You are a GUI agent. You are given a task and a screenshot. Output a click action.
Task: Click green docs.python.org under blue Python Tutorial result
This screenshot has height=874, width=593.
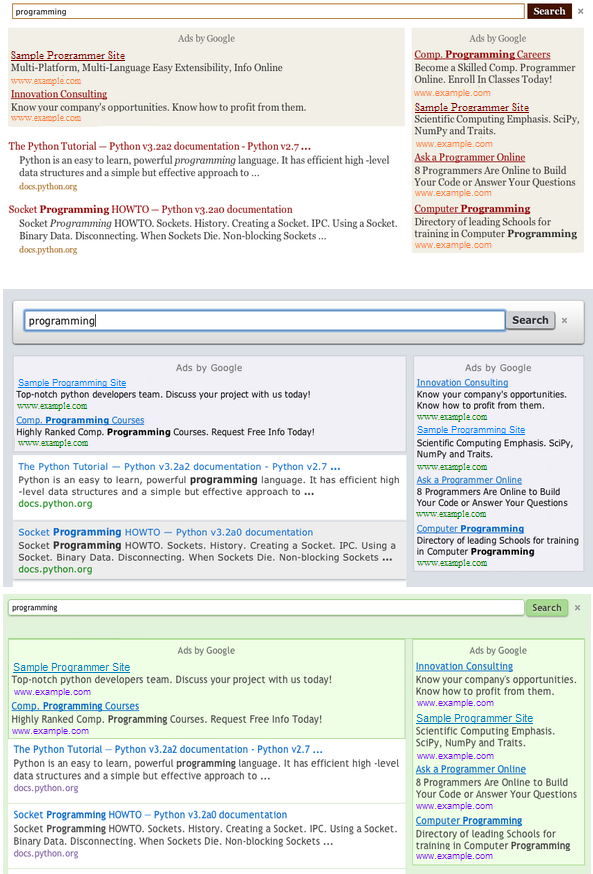[x=55, y=503]
